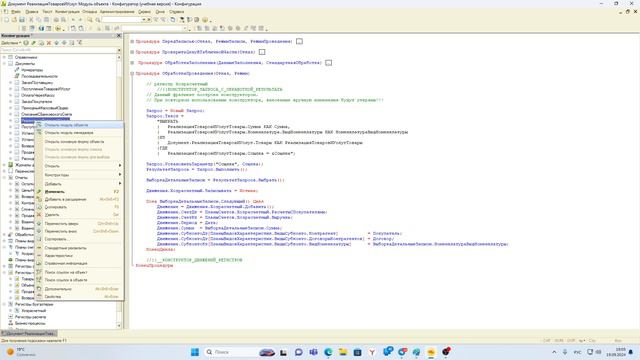Screen dimensions: 640x360
Task: Open the 'Добавить' submenu
Action: tap(80, 184)
